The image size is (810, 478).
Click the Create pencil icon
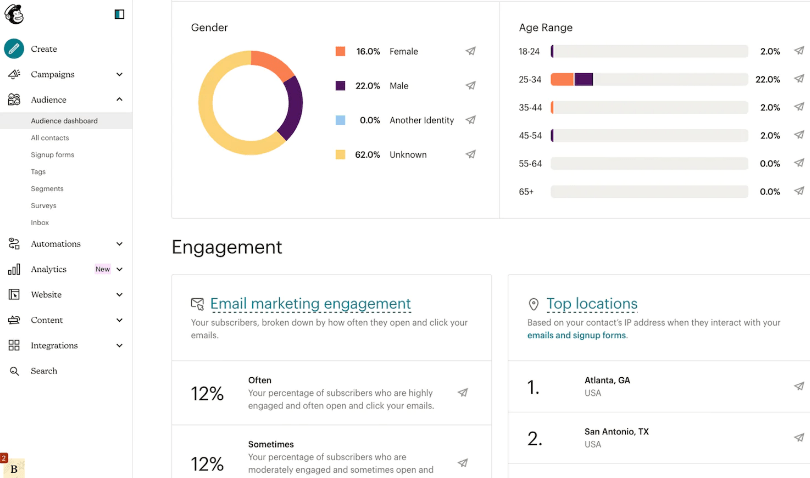[x=14, y=49]
